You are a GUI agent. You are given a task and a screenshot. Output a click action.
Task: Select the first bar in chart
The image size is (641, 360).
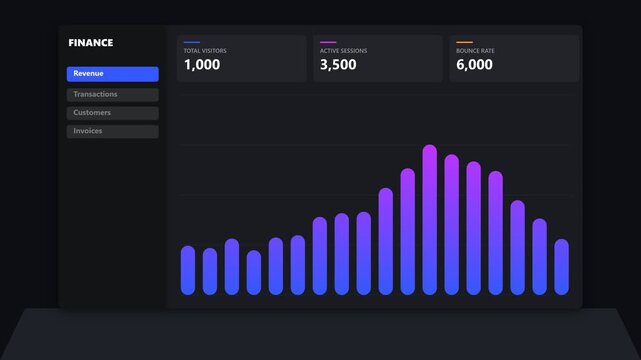(188, 270)
